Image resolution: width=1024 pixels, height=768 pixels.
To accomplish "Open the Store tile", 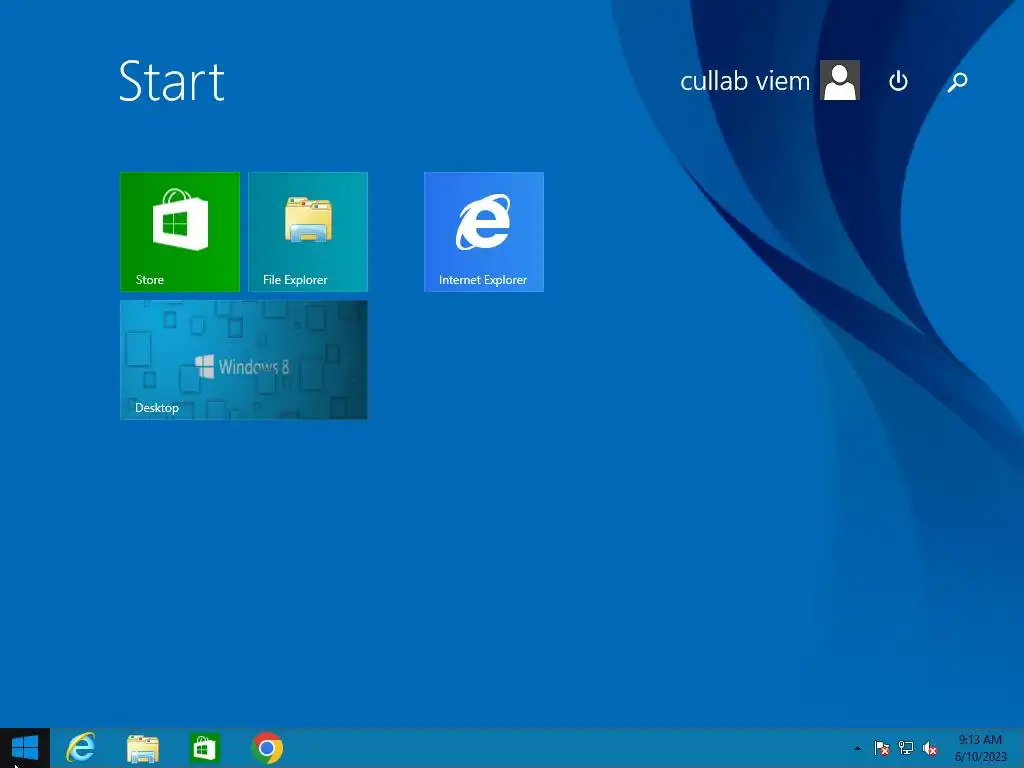I will 180,232.
